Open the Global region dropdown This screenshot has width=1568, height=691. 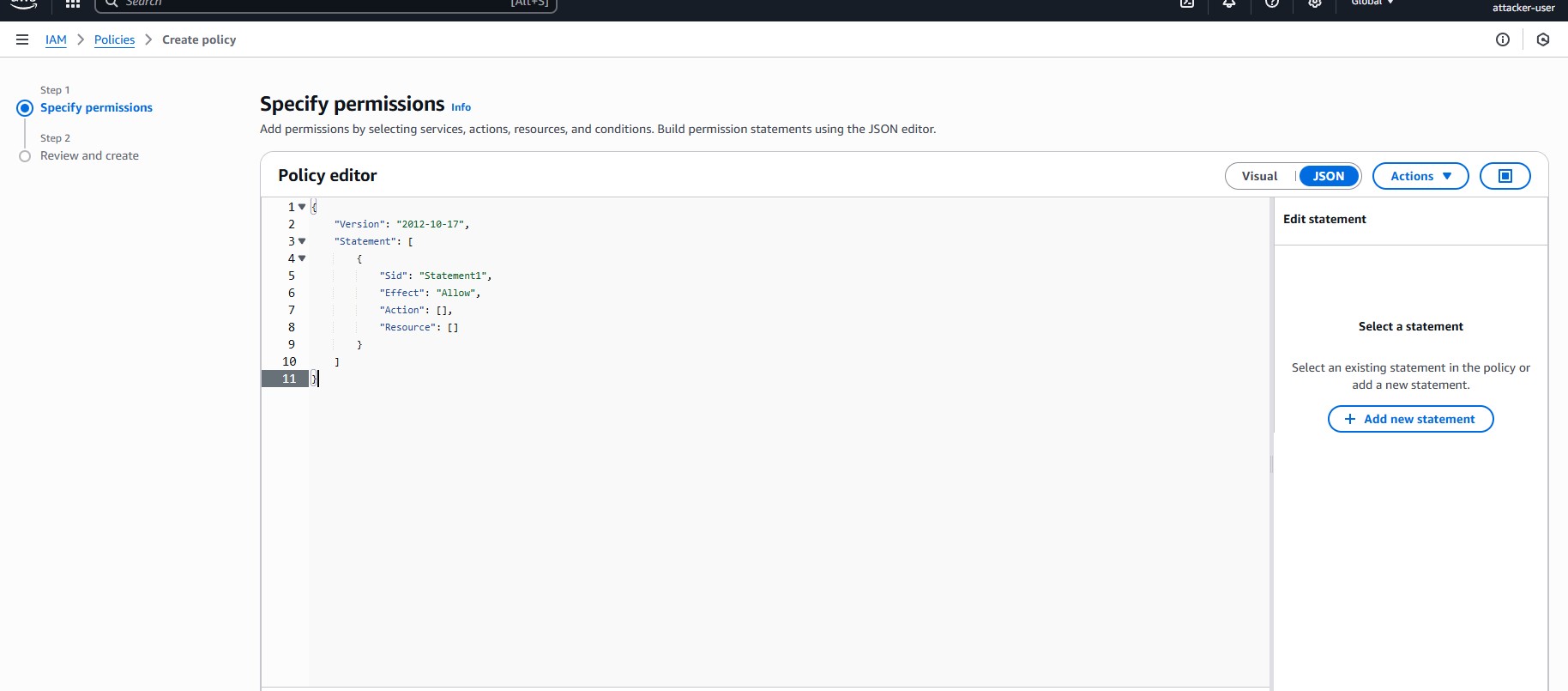[x=1372, y=3]
